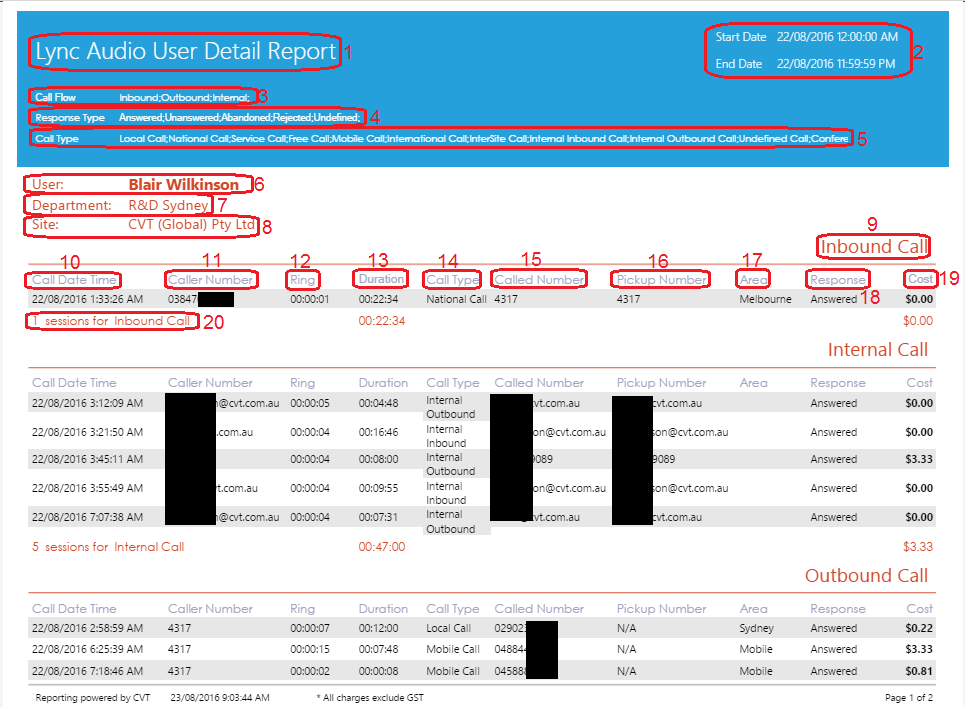Click the $0.22 cost value

coord(919,628)
